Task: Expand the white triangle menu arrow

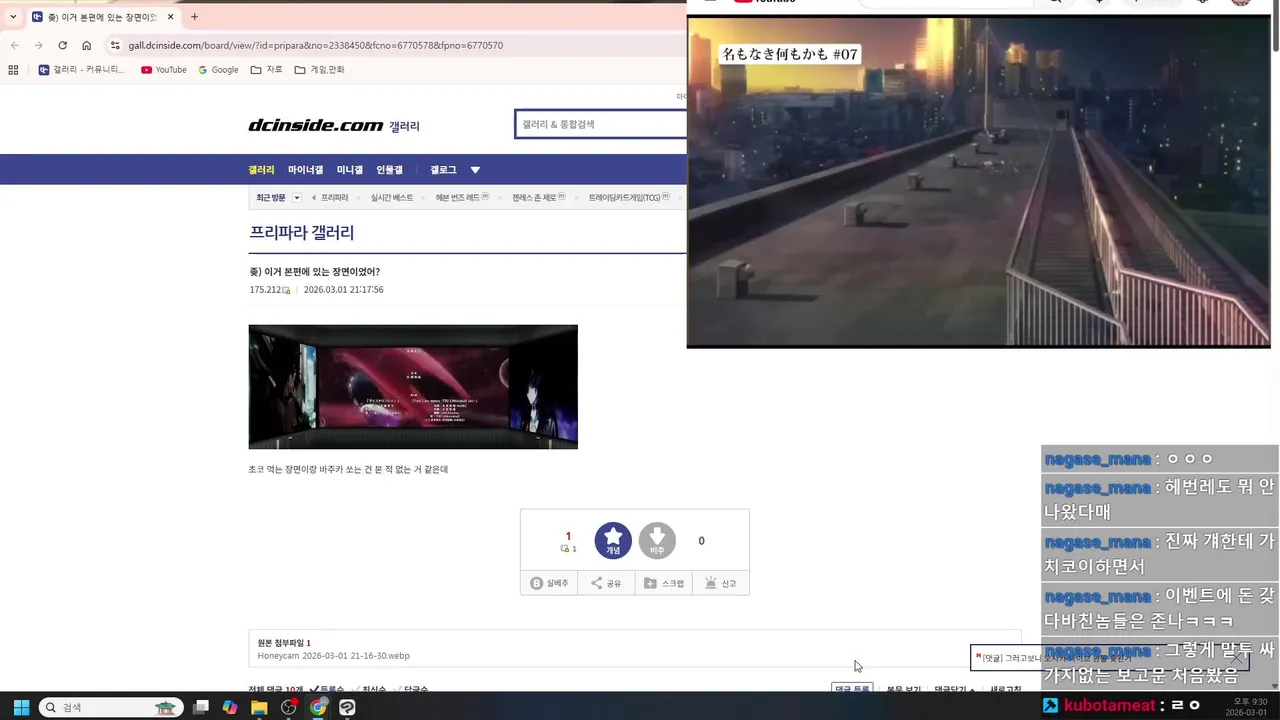Action: [475, 170]
